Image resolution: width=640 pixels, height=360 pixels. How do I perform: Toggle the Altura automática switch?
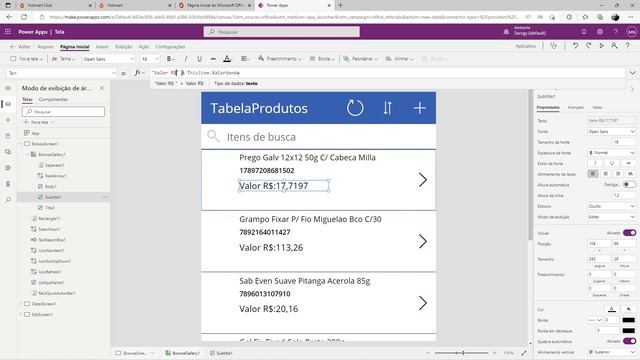pyautogui.click(x=629, y=184)
